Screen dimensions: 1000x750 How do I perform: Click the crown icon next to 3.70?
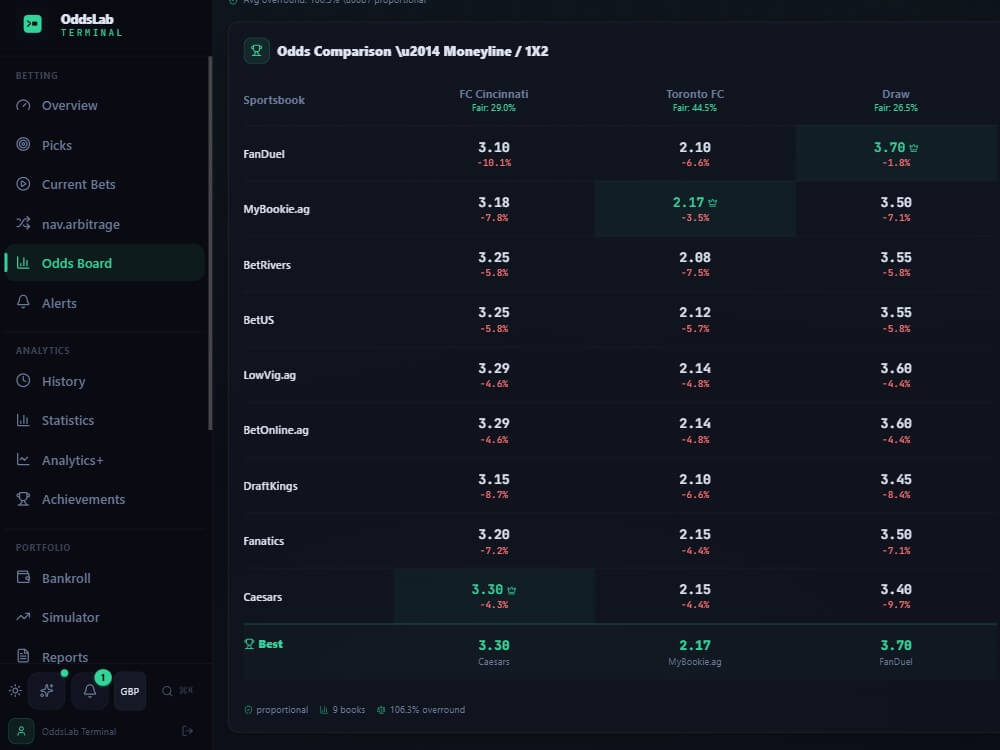pyautogui.click(x=914, y=148)
